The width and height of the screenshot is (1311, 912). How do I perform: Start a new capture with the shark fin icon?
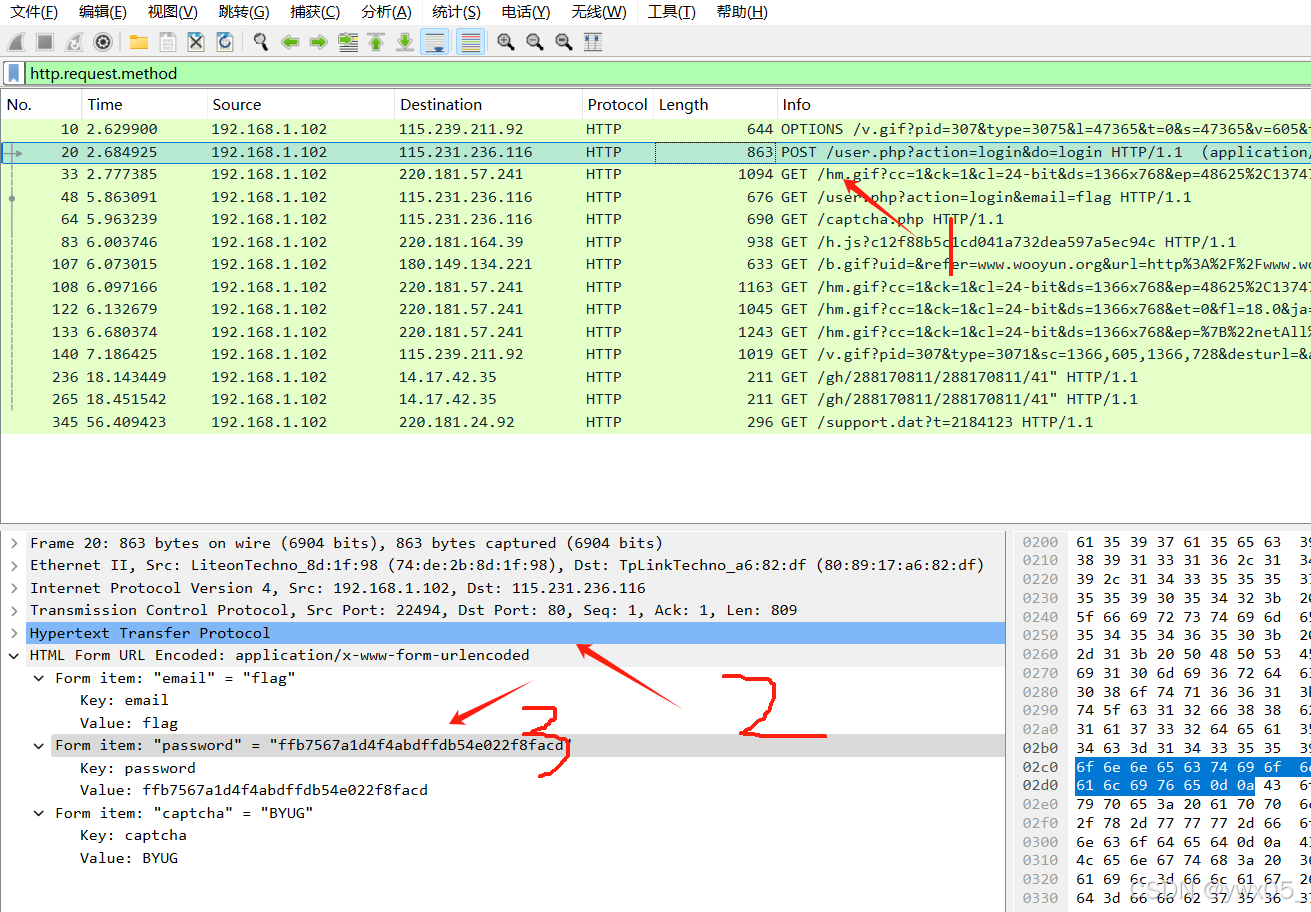point(16,41)
